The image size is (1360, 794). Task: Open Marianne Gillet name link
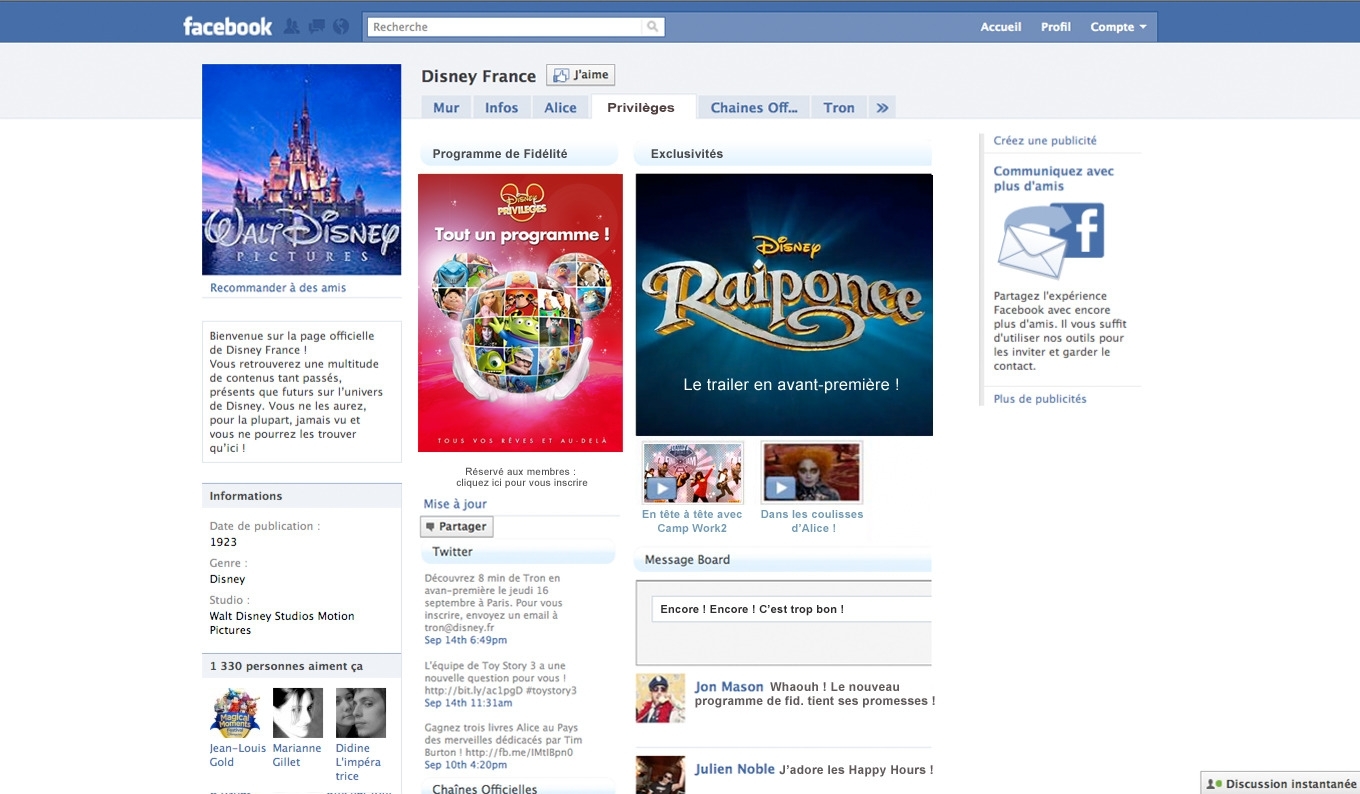[x=297, y=755]
